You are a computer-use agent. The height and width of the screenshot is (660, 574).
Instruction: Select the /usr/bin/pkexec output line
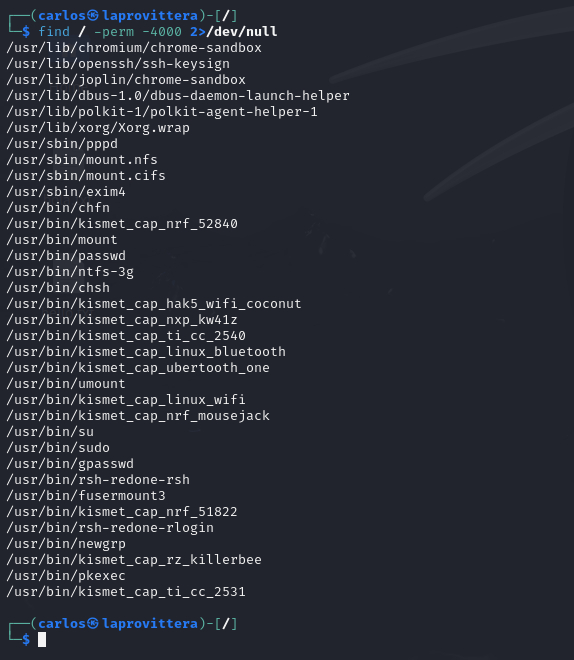click(66, 576)
